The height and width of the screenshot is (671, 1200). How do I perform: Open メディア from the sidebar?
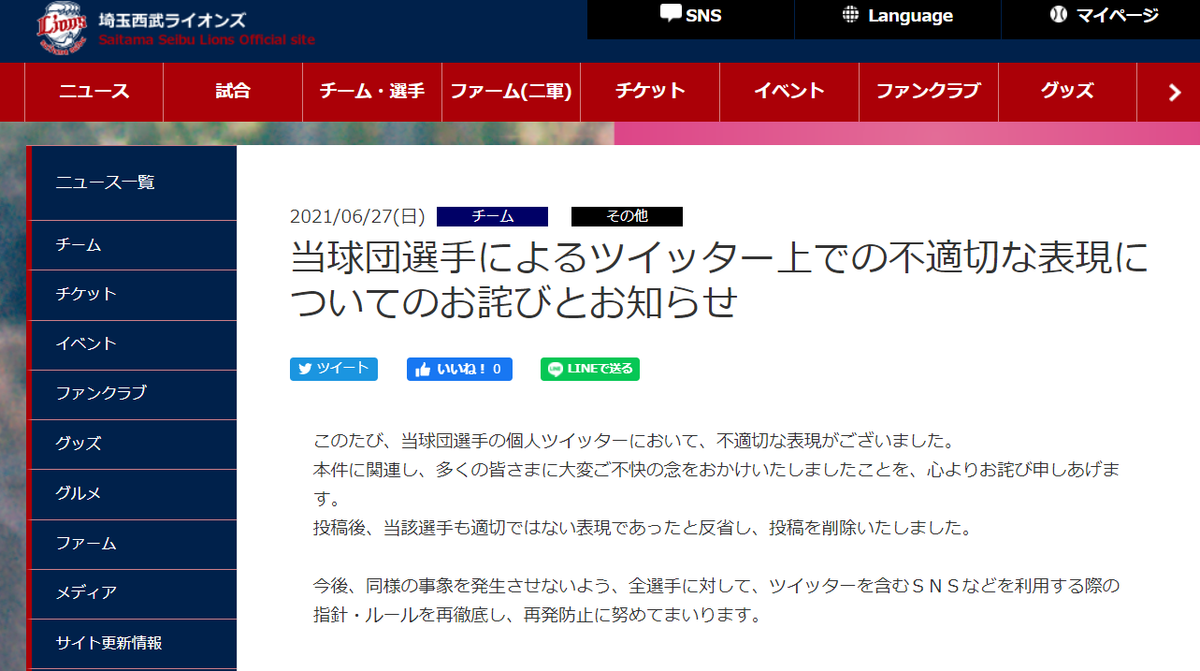pos(83,594)
